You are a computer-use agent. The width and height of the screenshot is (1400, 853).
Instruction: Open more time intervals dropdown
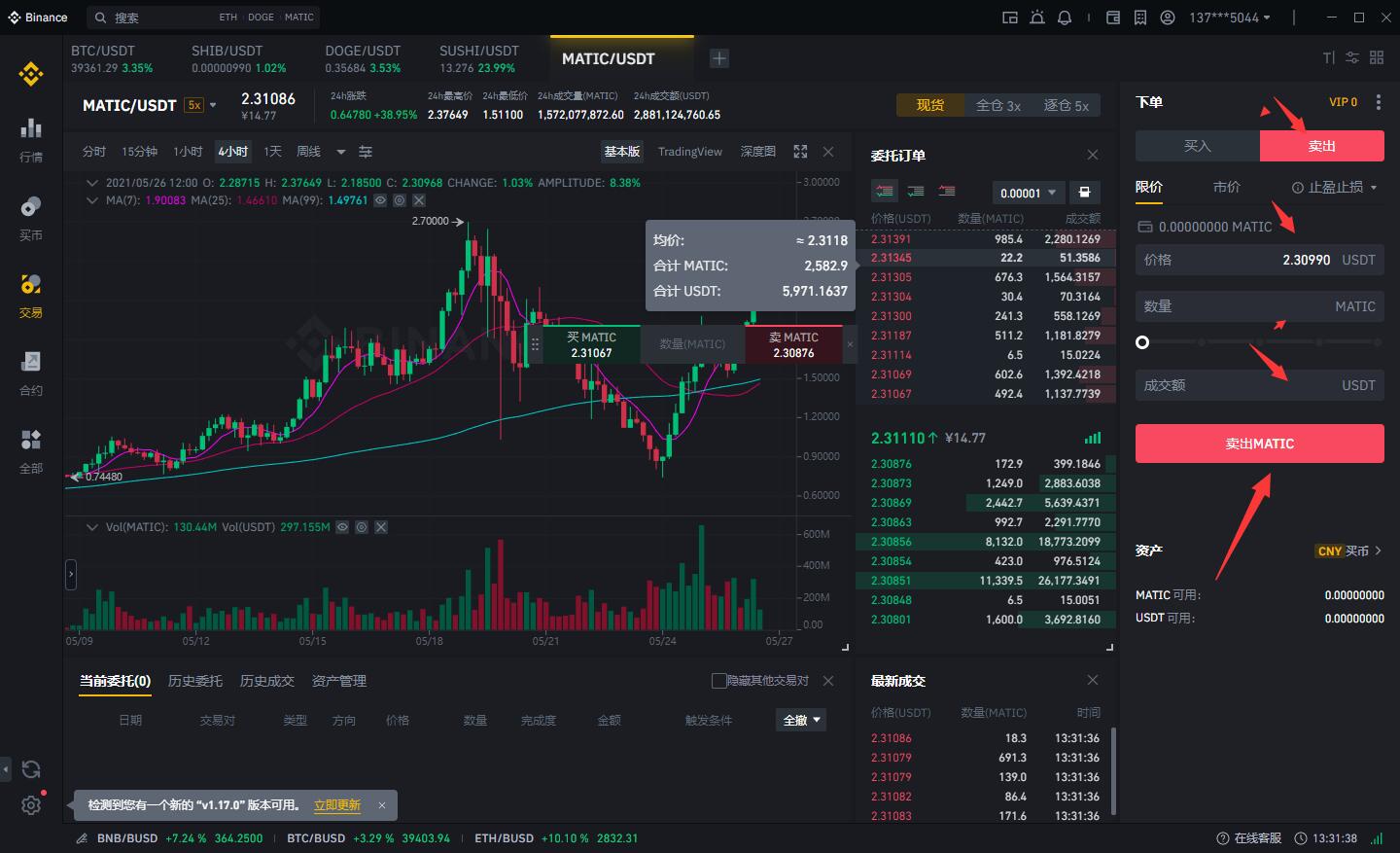(341, 152)
